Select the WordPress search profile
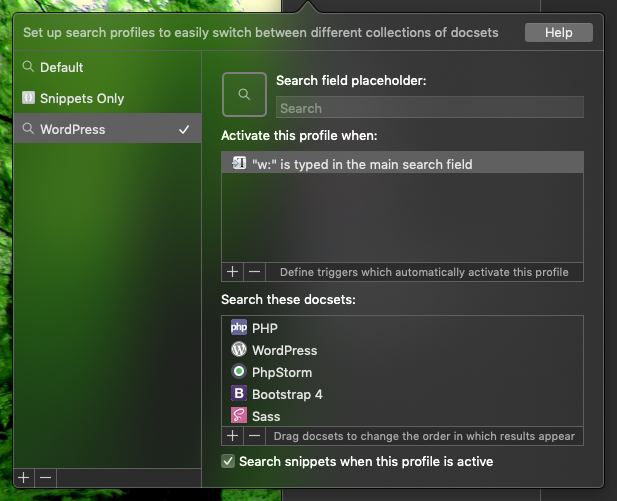Screen dimensions: 617x501 (x=107, y=129)
